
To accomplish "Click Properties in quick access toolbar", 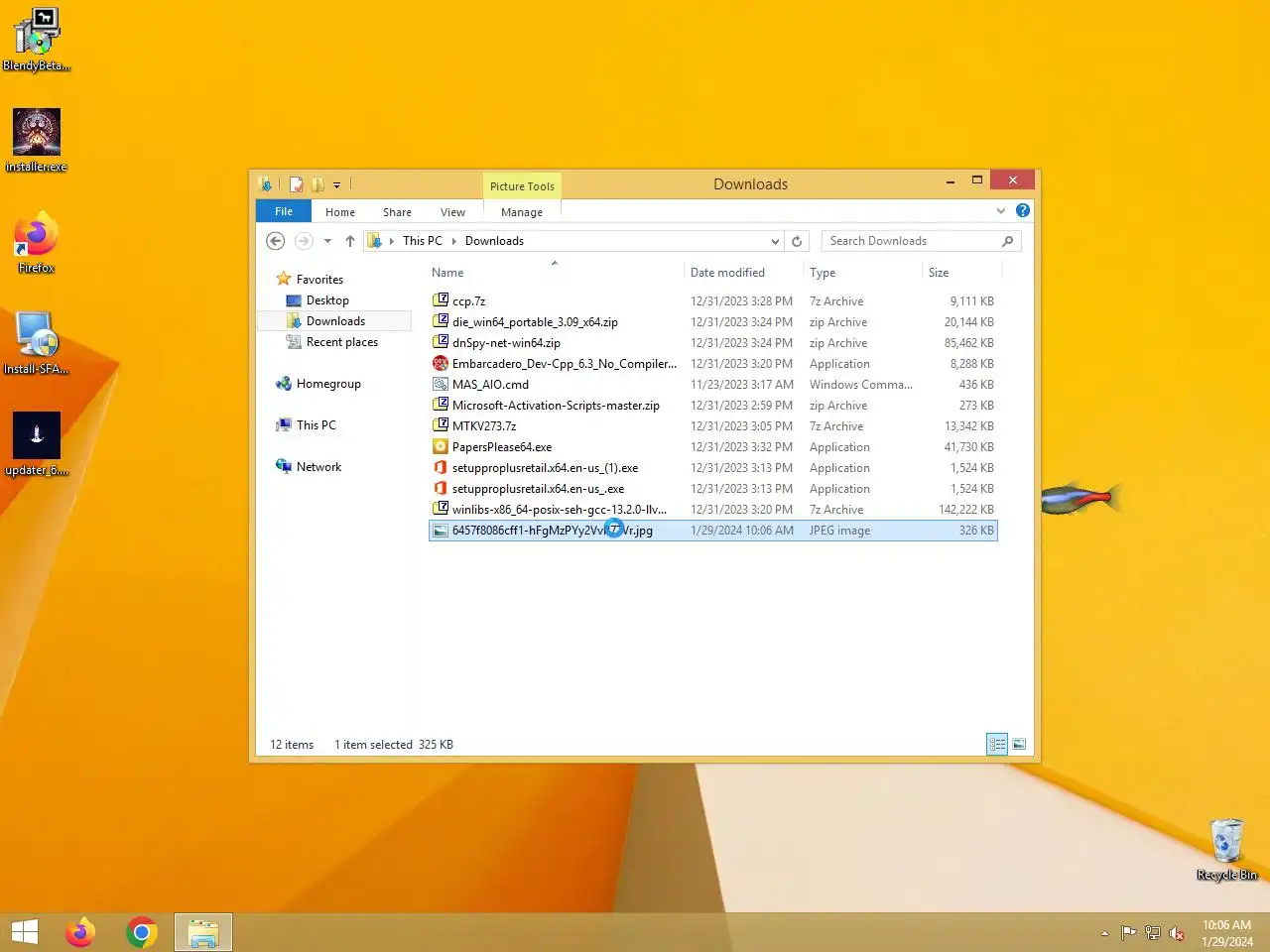I will tap(296, 184).
